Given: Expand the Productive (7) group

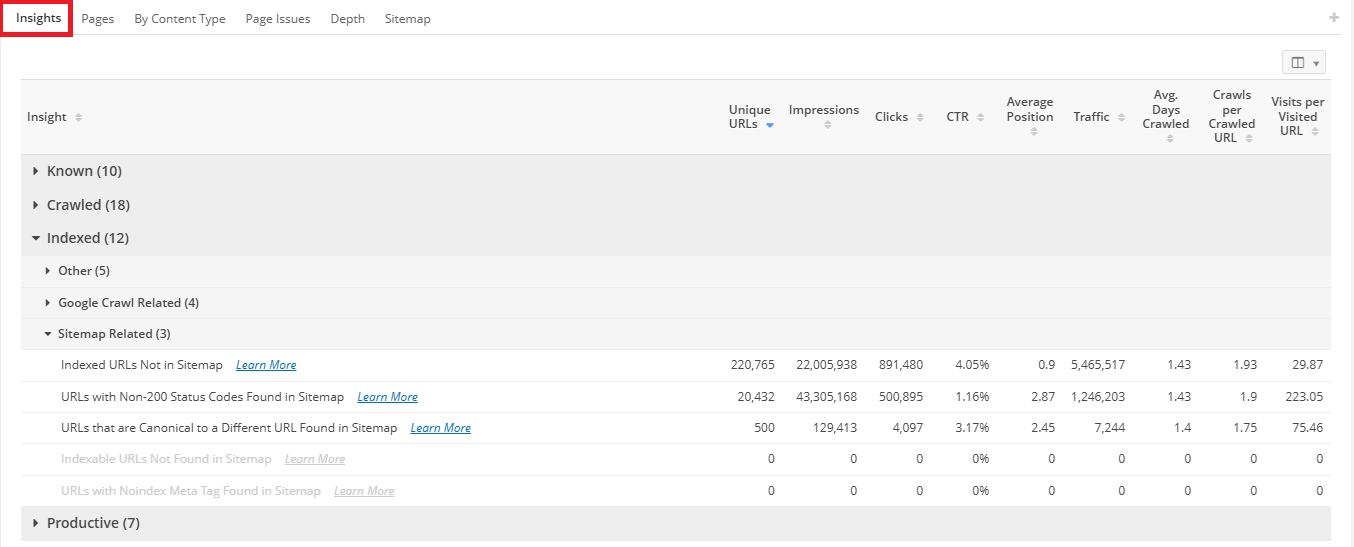Looking at the screenshot, I should [x=36, y=523].
